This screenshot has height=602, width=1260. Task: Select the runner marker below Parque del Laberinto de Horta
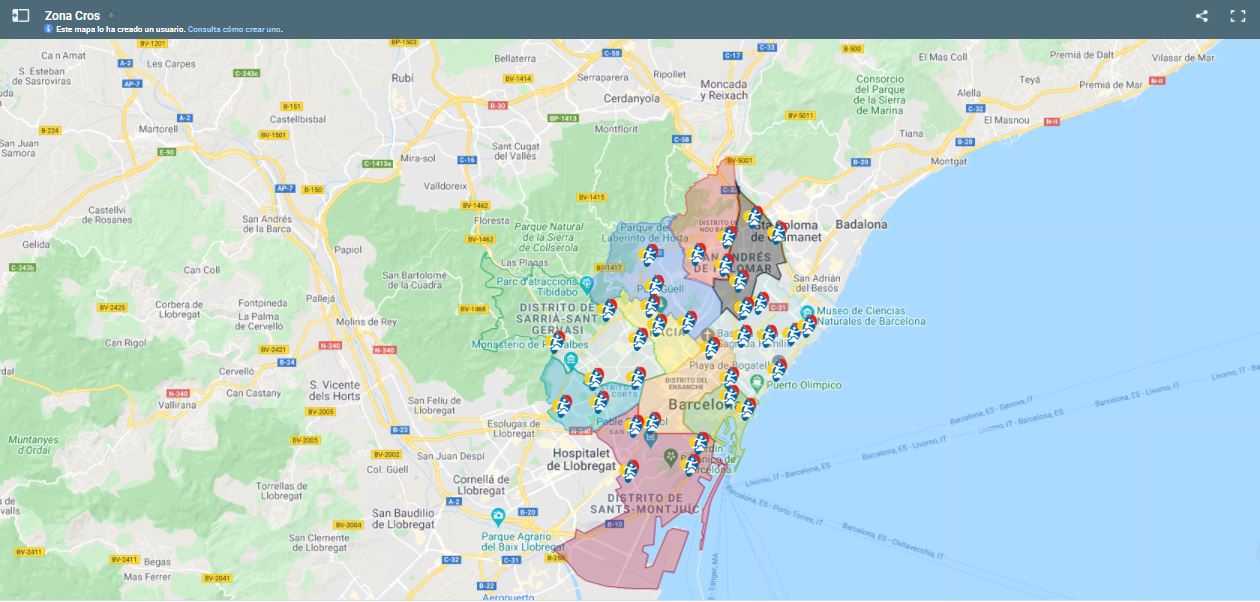click(x=650, y=256)
